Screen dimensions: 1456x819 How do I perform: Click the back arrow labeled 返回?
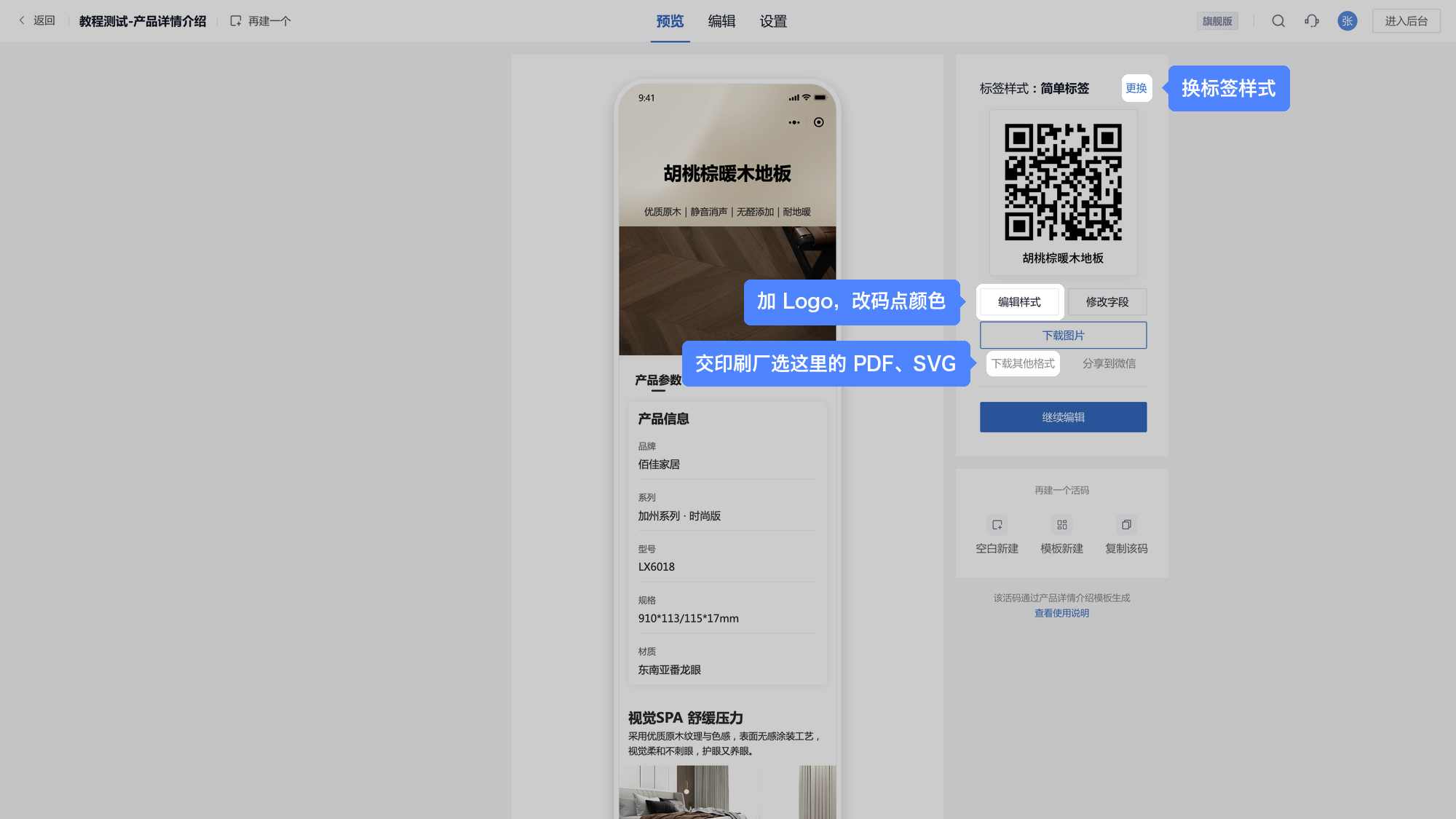(x=37, y=20)
